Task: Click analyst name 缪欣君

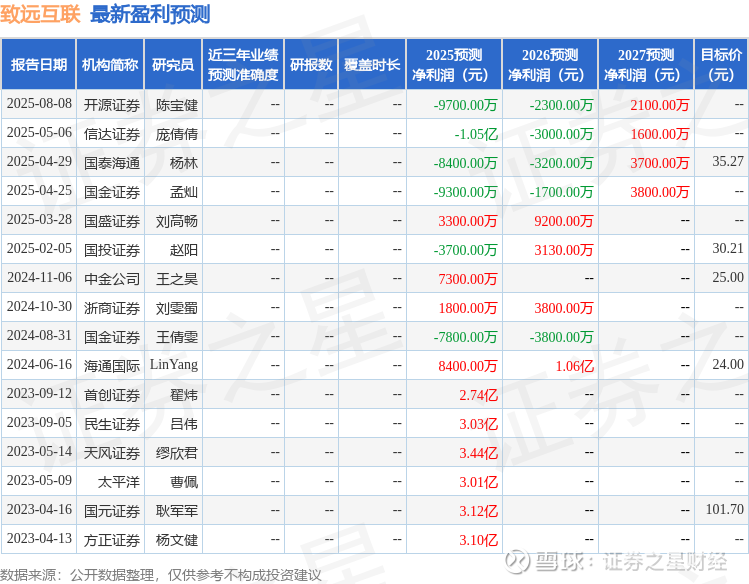Action: 177,453
